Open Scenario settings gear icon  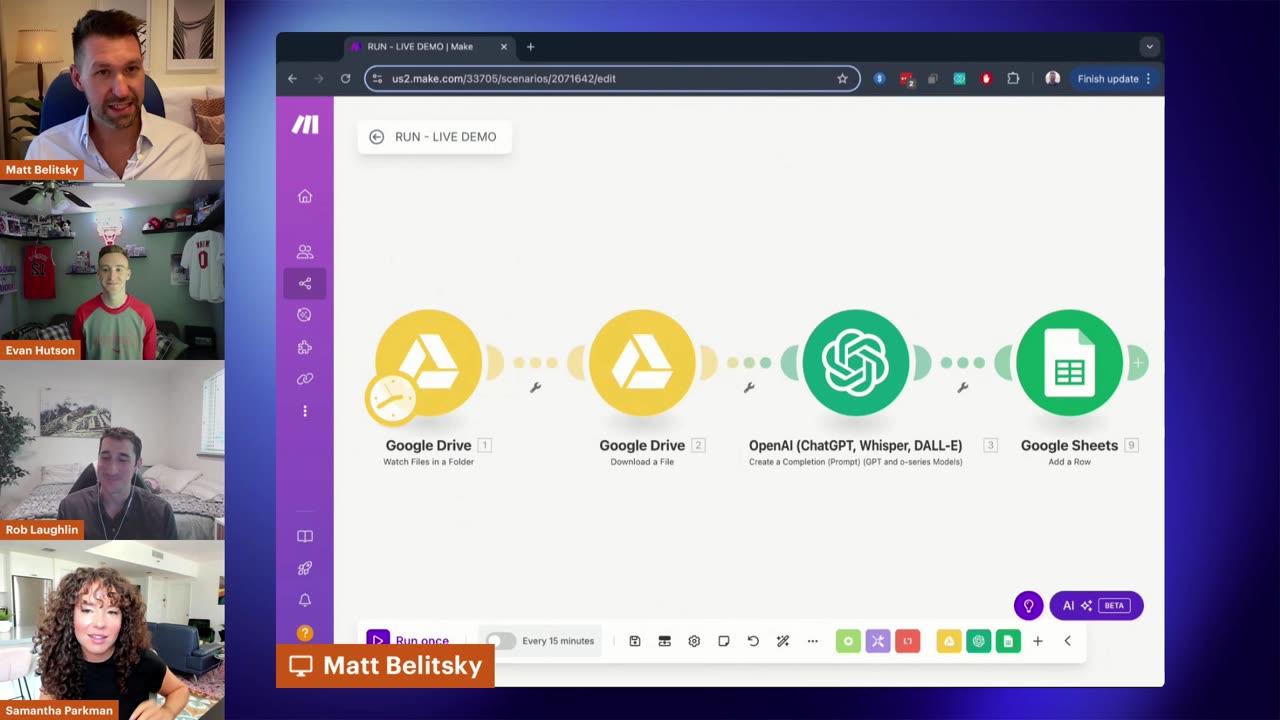(694, 641)
